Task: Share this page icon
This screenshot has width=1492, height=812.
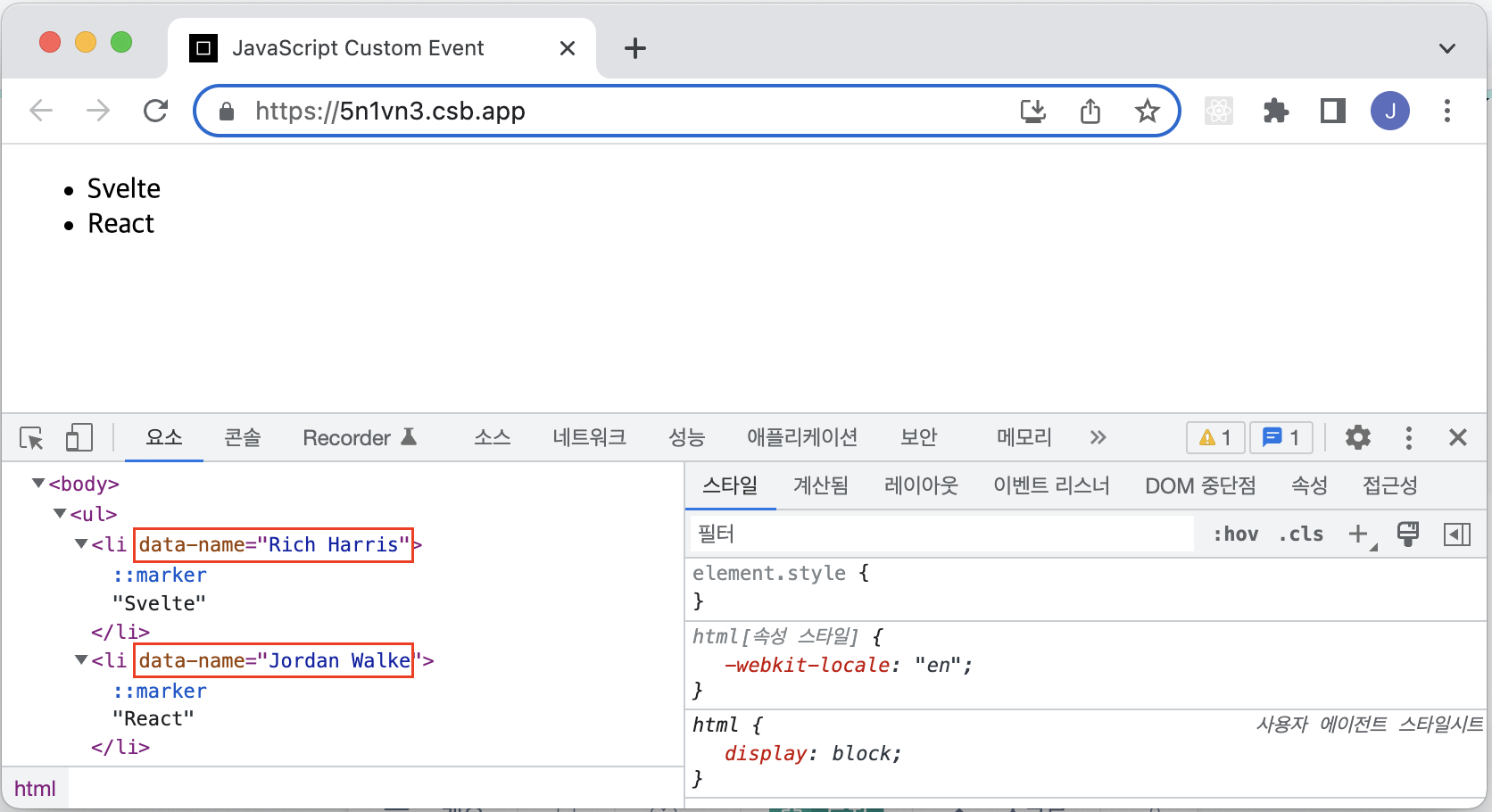Action: tap(1090, 111)
